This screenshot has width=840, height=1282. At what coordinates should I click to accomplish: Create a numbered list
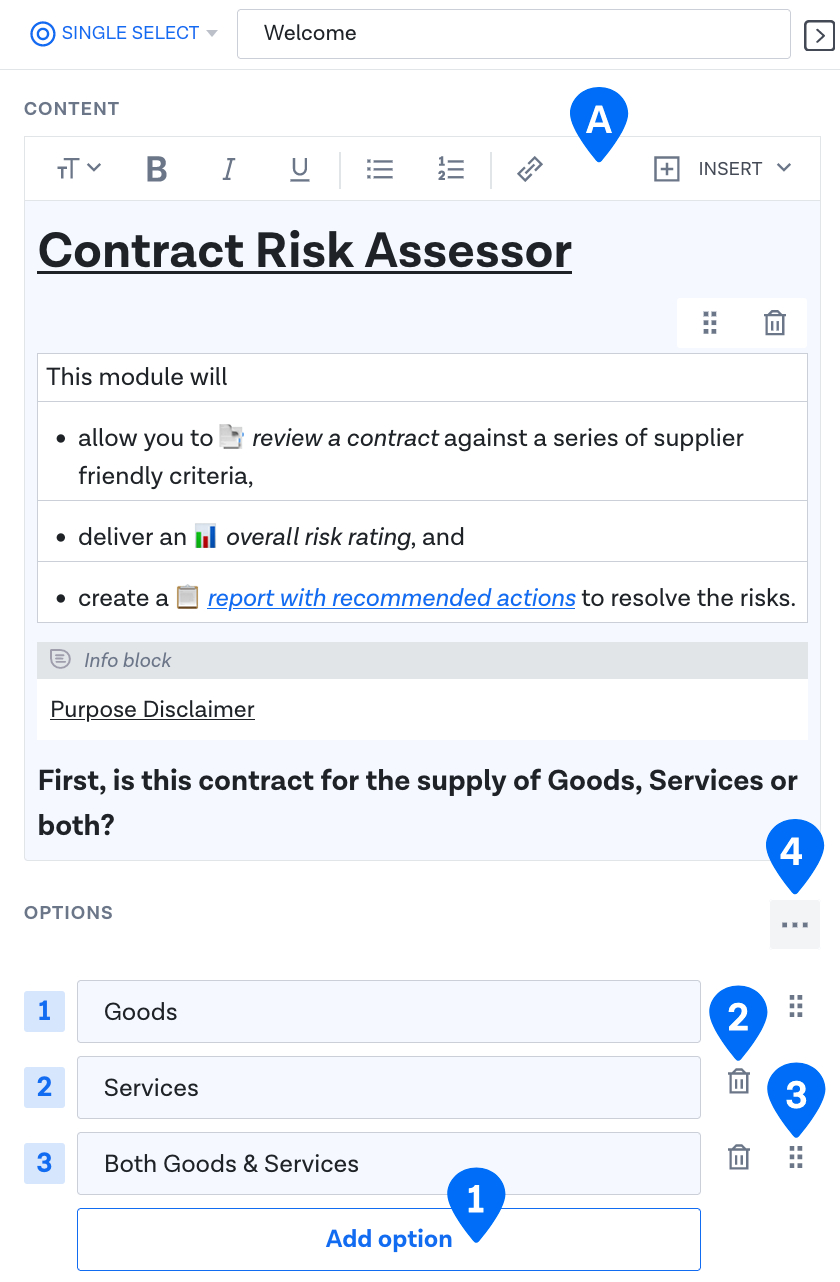tap(451, 169)
